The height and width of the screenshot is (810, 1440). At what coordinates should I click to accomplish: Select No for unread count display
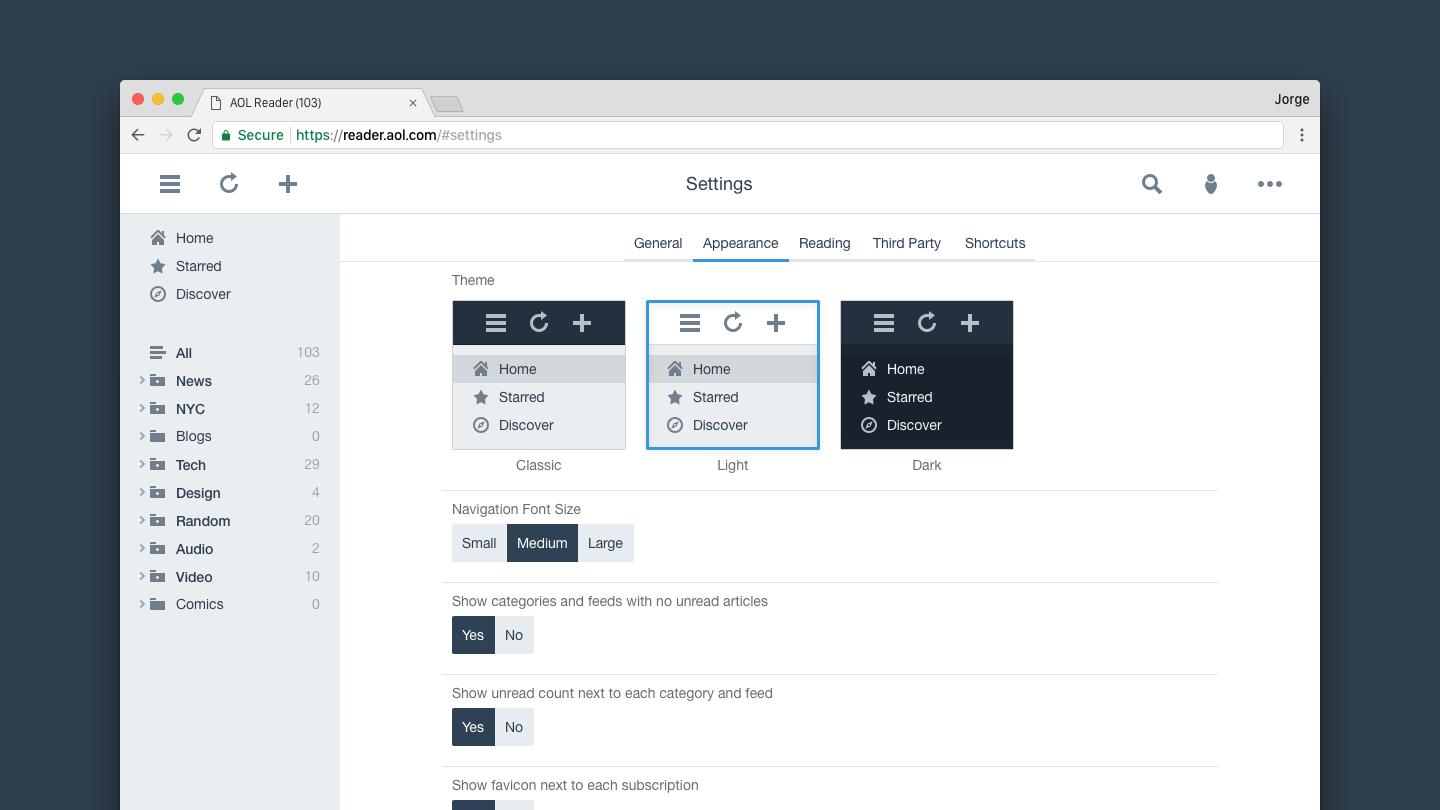click(514, 727)
